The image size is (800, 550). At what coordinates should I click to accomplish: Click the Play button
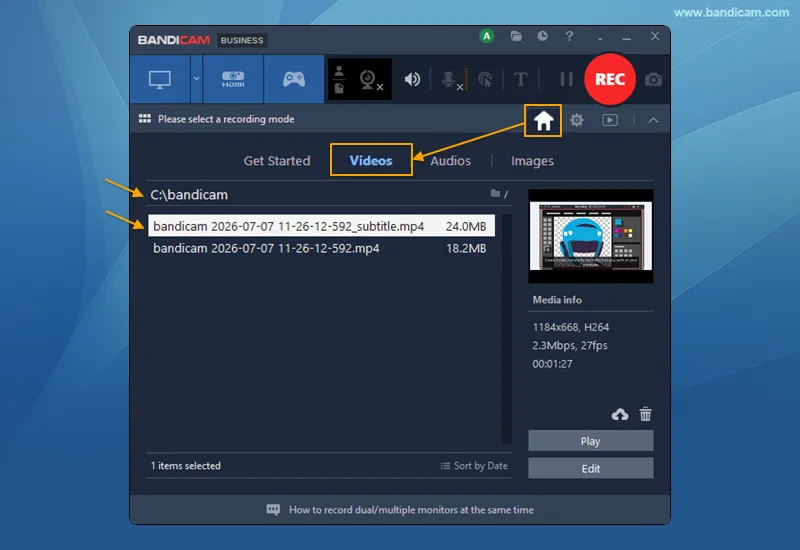(x=590, y=441)
